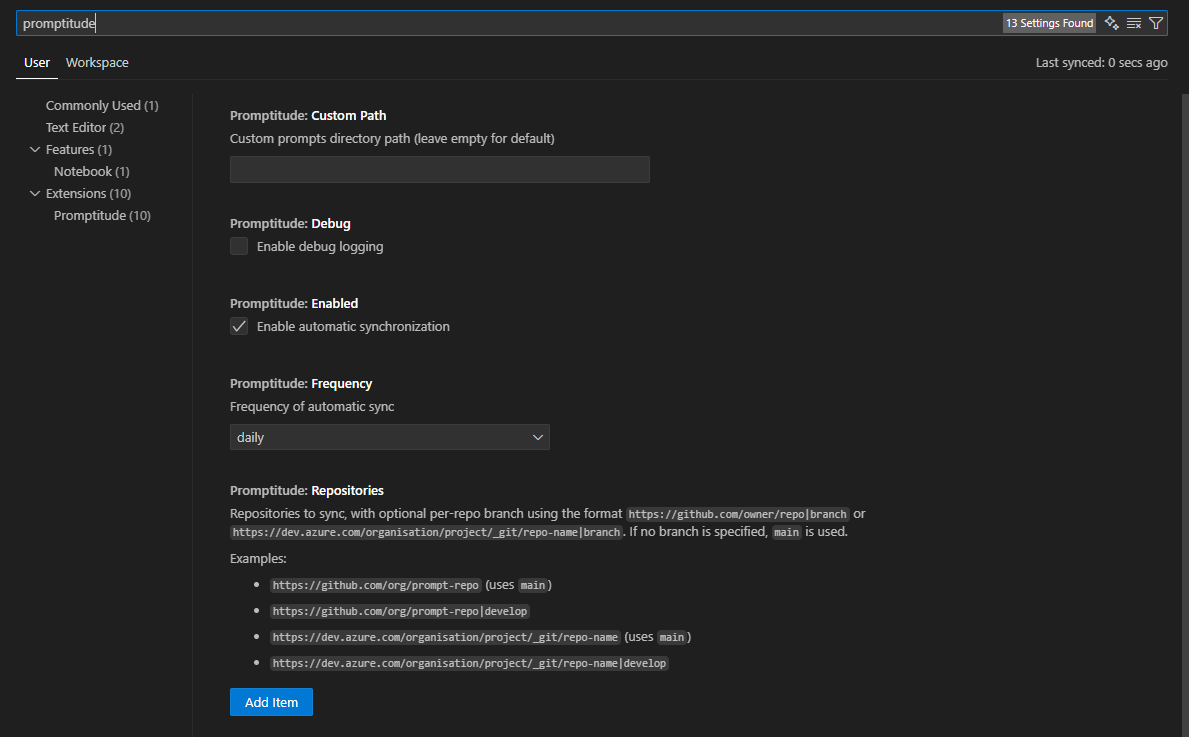Open the settings filter funnel icon
This screenshot has width=1189, height=737.
pyautogui.click(x=1156, y=23)
